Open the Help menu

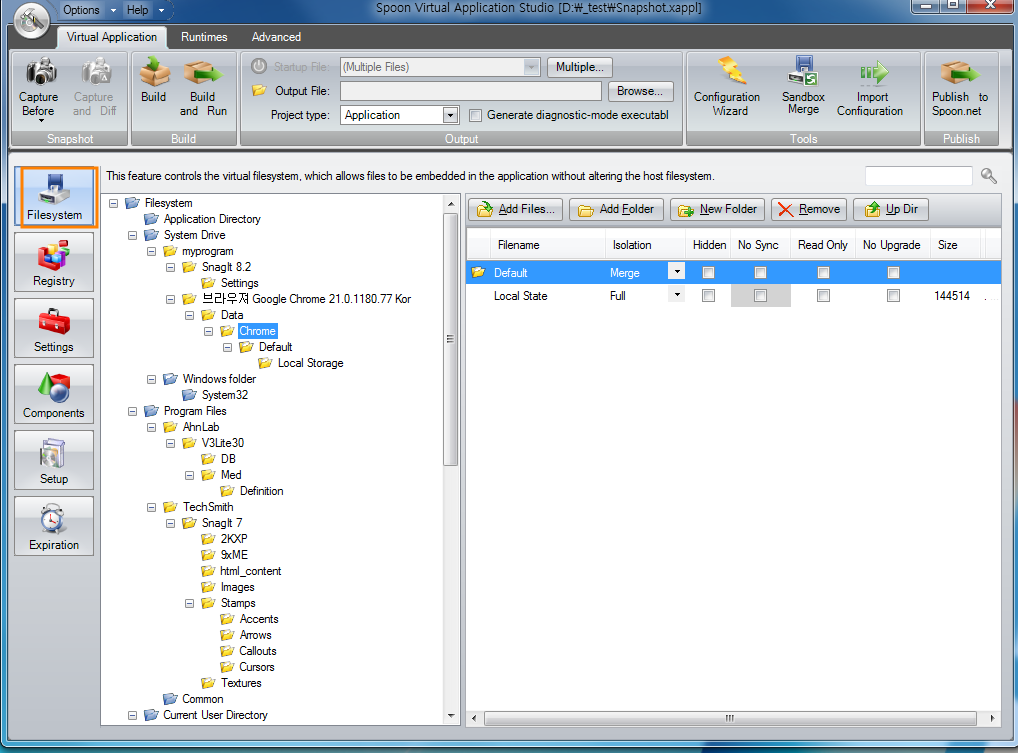coord(137,10)
